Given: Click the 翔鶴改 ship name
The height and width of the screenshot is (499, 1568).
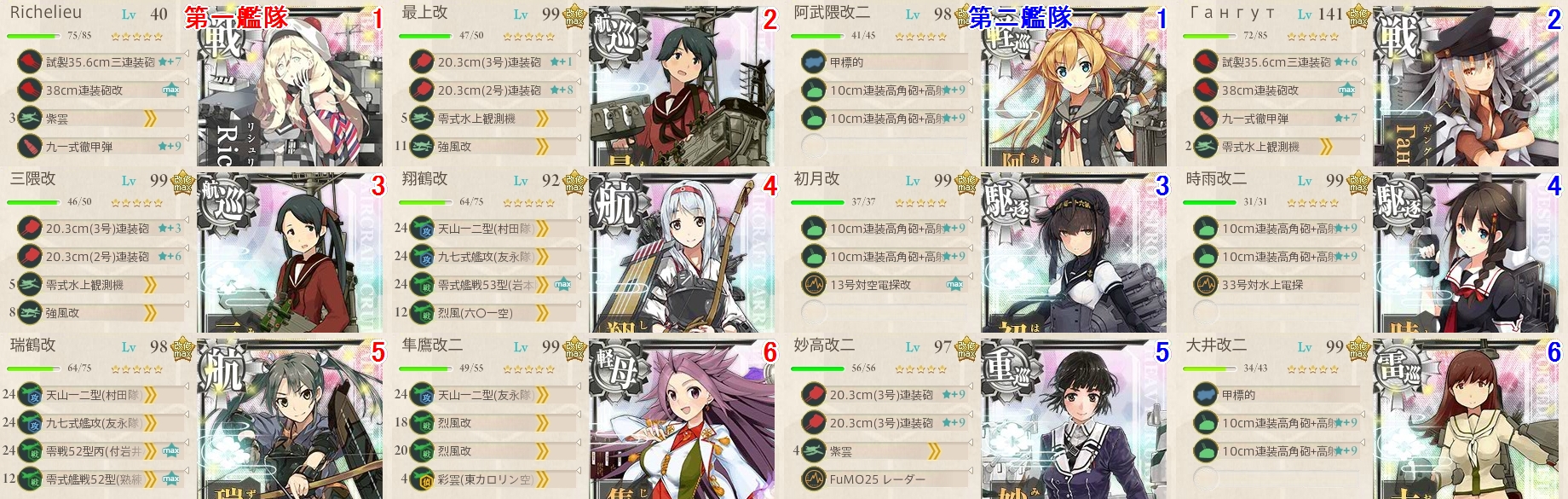Looking at the screenshot, I should click(424, 179).
